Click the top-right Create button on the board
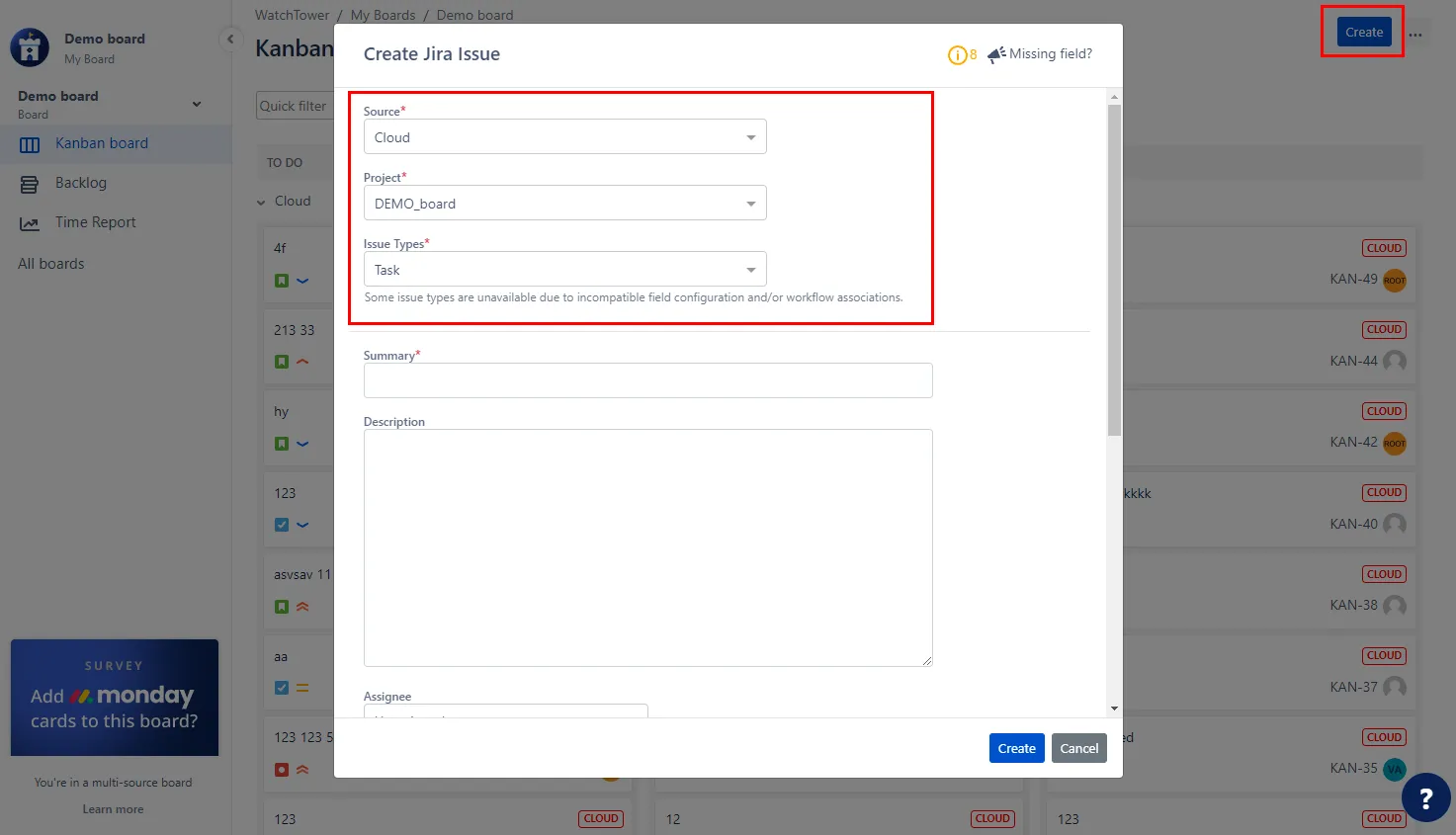Image resolution: width=1456 pixels, height=835 pixels. pyautogui.click(x=1364, y=32)
